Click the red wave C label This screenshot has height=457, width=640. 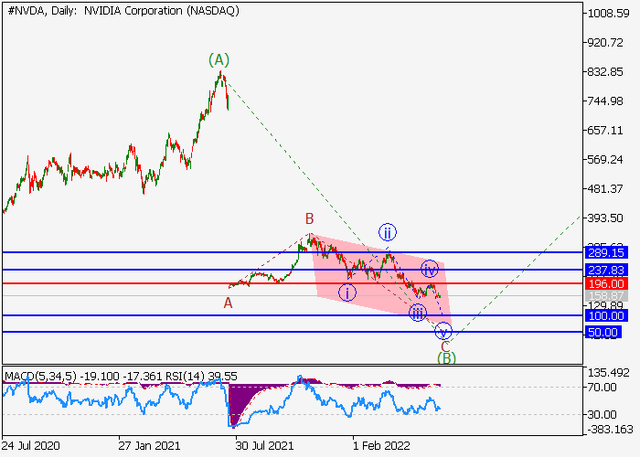pos(445,345)
